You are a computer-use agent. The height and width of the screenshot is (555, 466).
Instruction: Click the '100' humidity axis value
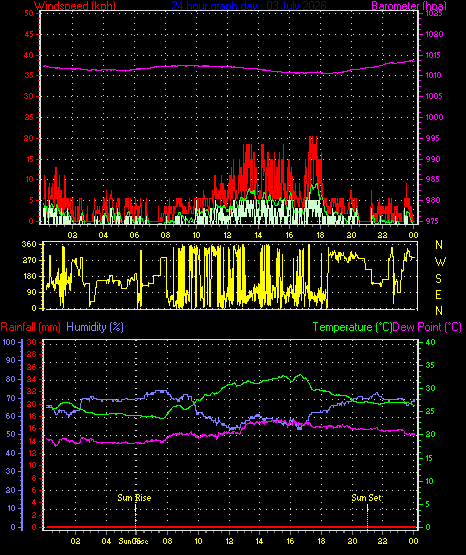9,342
